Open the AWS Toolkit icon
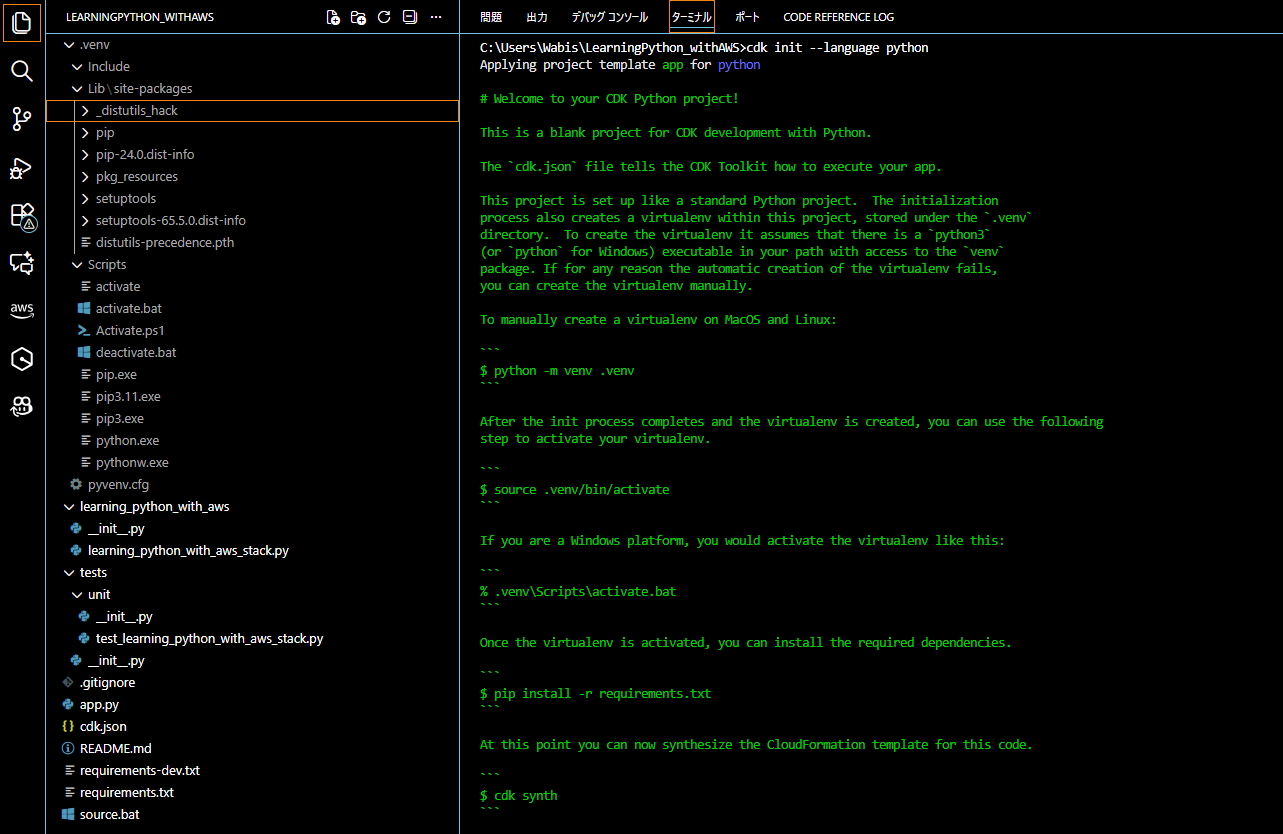 (x=22, y=310)
